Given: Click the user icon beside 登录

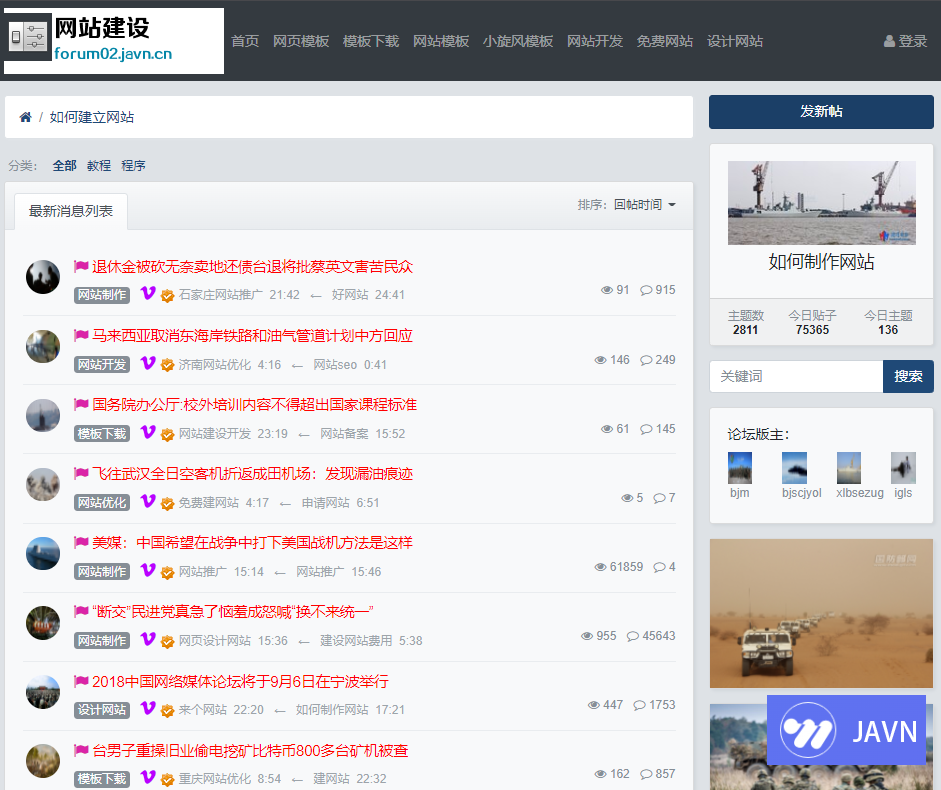Looking at the screenshot, I should (x=889, y=41).
